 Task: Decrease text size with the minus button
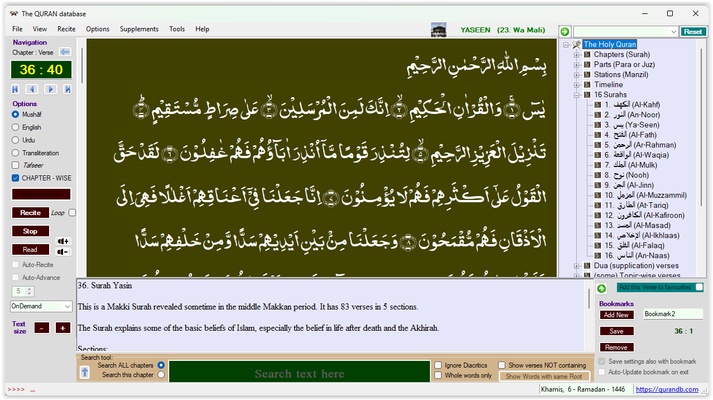tap(41, 328)
